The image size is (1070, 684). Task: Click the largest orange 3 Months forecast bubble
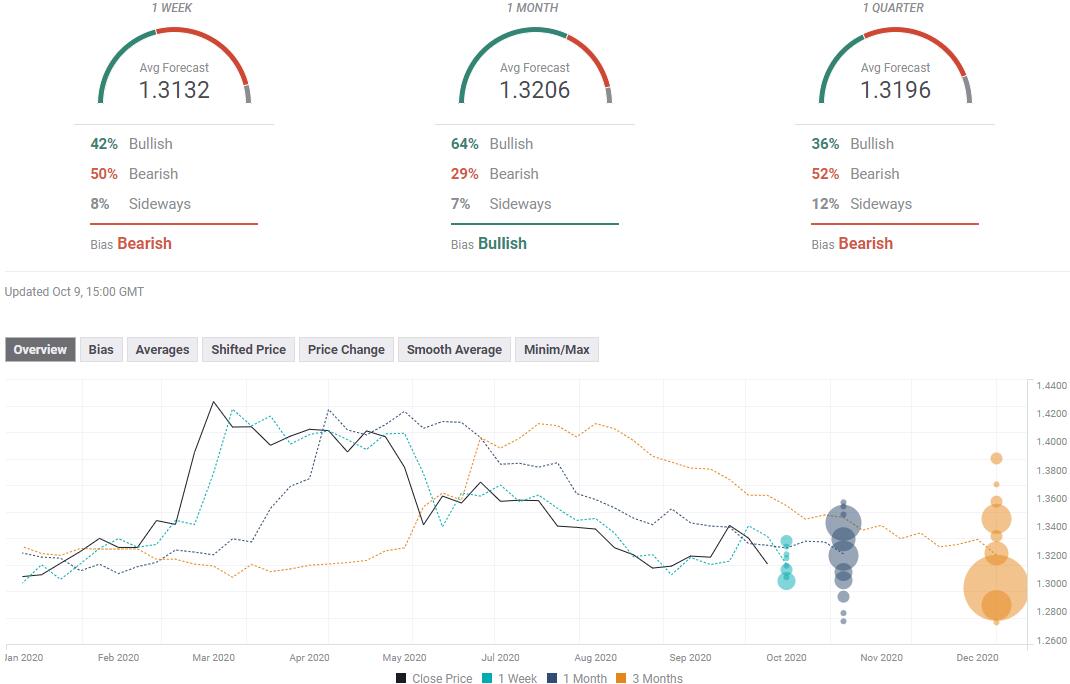[996, 587]
